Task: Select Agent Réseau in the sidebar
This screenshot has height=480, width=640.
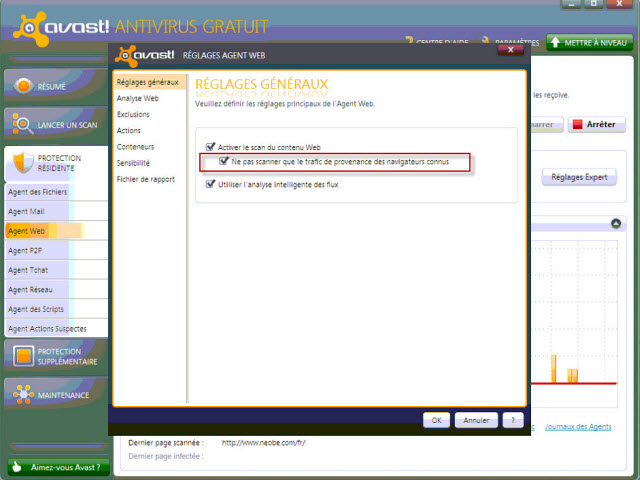Action: tap(56, 290)
